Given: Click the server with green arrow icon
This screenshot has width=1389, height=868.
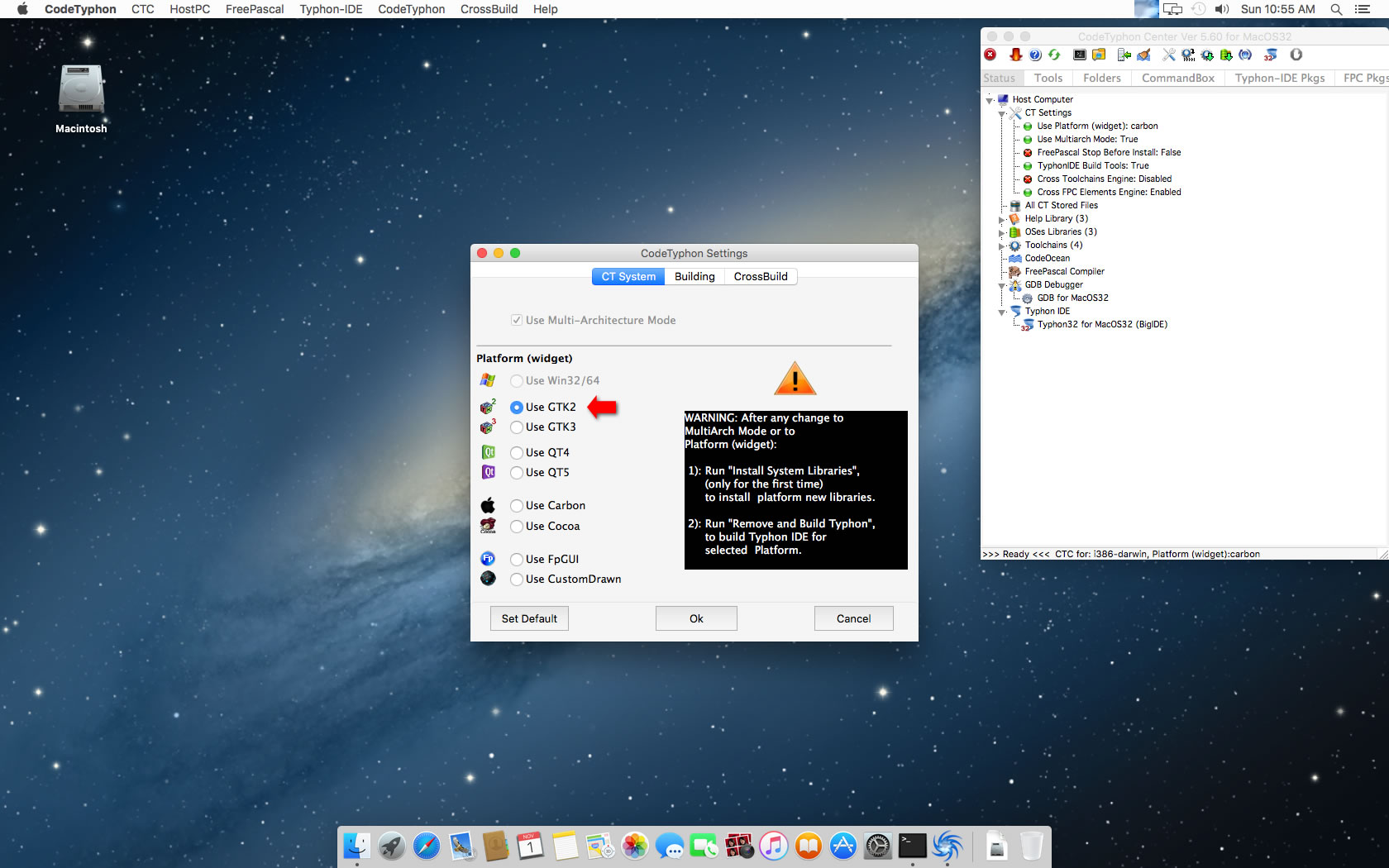Looking at the screenshot, I should click(1124, 55).
